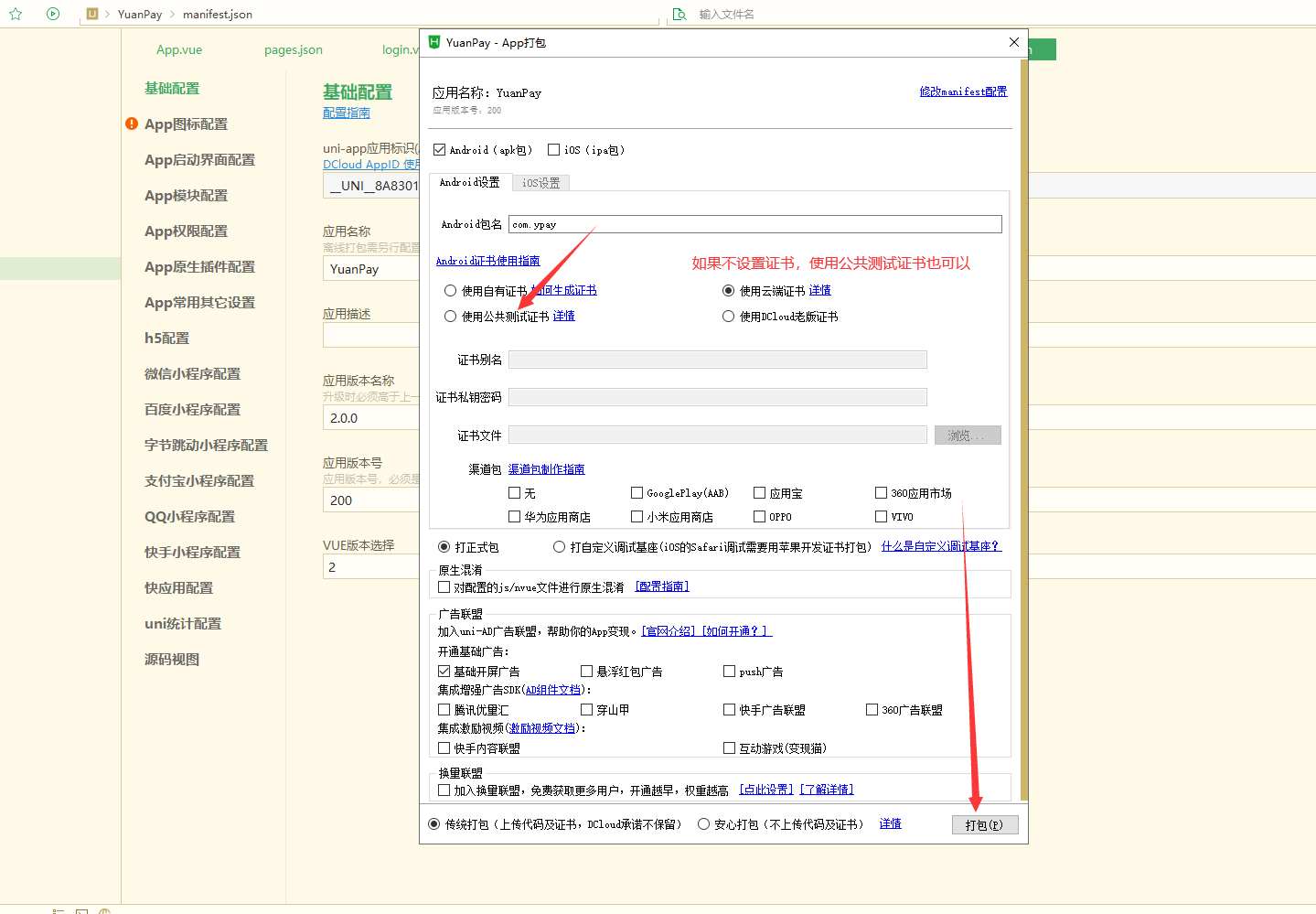The image size is (1316, 914).
Task: Check the GooglePlay(AAB) channel checkbox
Action: (637, 493)
